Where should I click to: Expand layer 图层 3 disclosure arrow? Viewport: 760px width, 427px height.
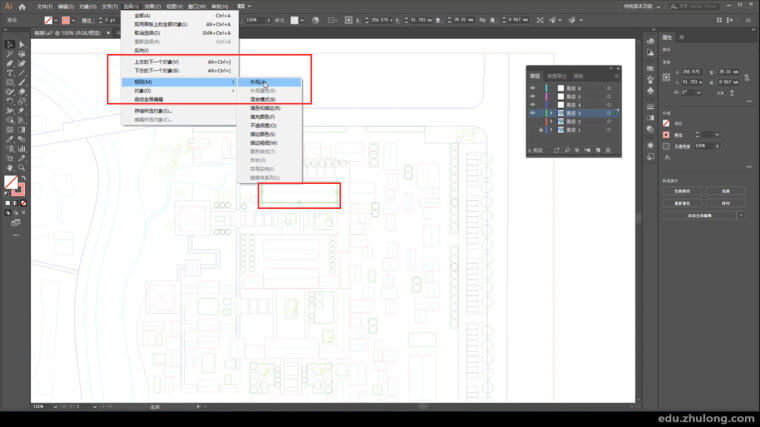pyautogui.click(x=550, y=114)
